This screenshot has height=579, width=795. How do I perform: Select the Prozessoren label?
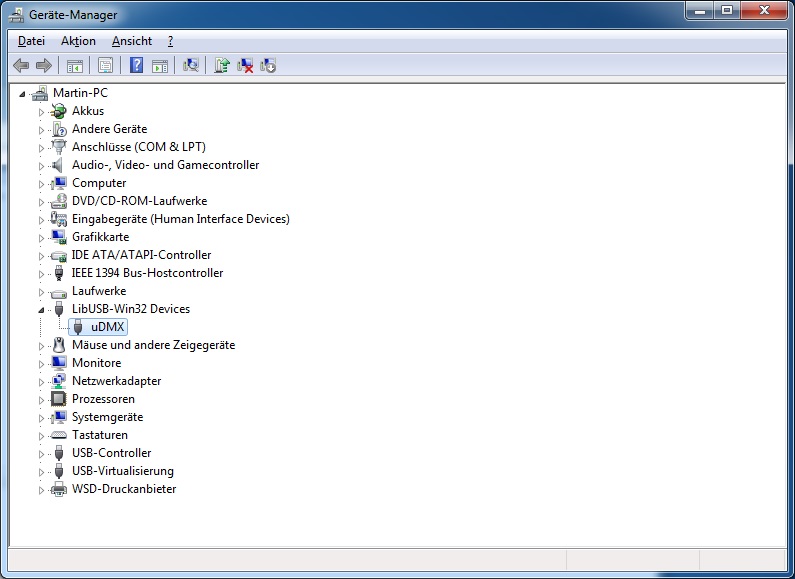(x=103, y=399)
